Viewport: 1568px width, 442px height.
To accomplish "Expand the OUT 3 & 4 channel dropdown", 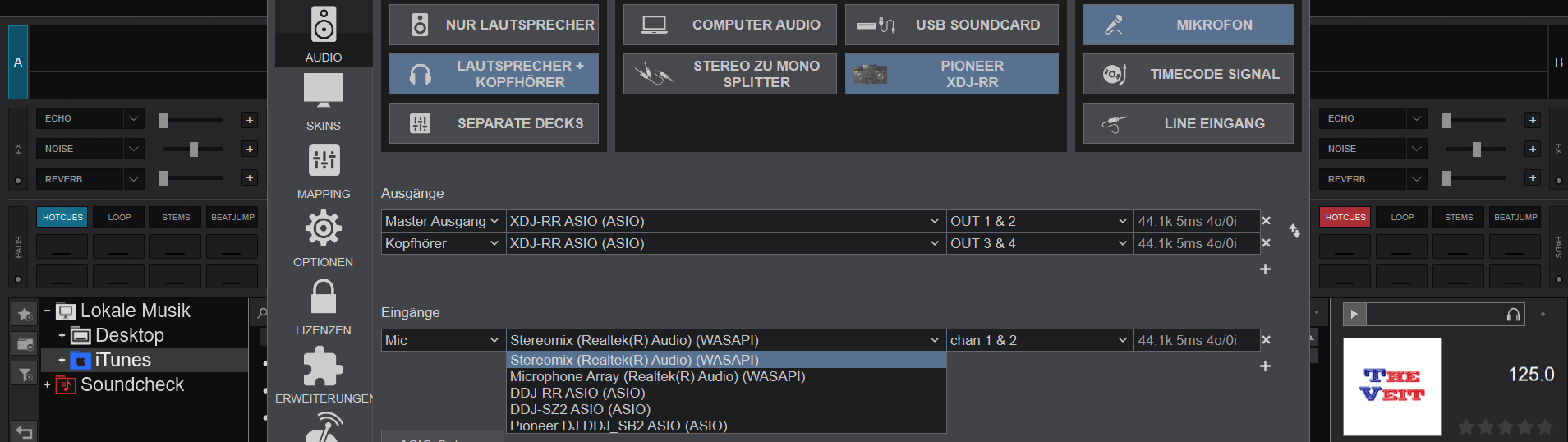I will click(x=1039, y=243).
